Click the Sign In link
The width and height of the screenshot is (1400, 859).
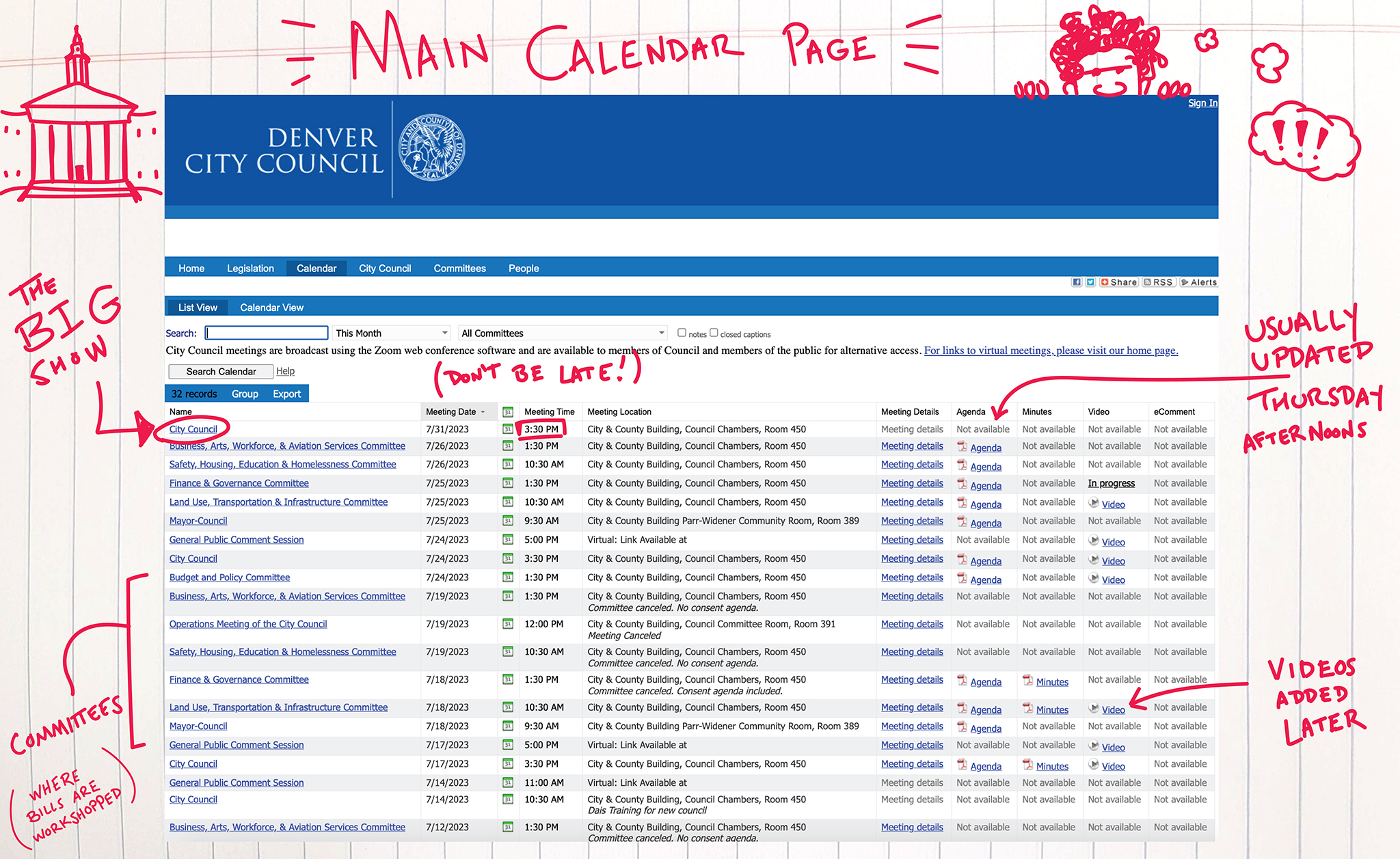click(1202, 103)
